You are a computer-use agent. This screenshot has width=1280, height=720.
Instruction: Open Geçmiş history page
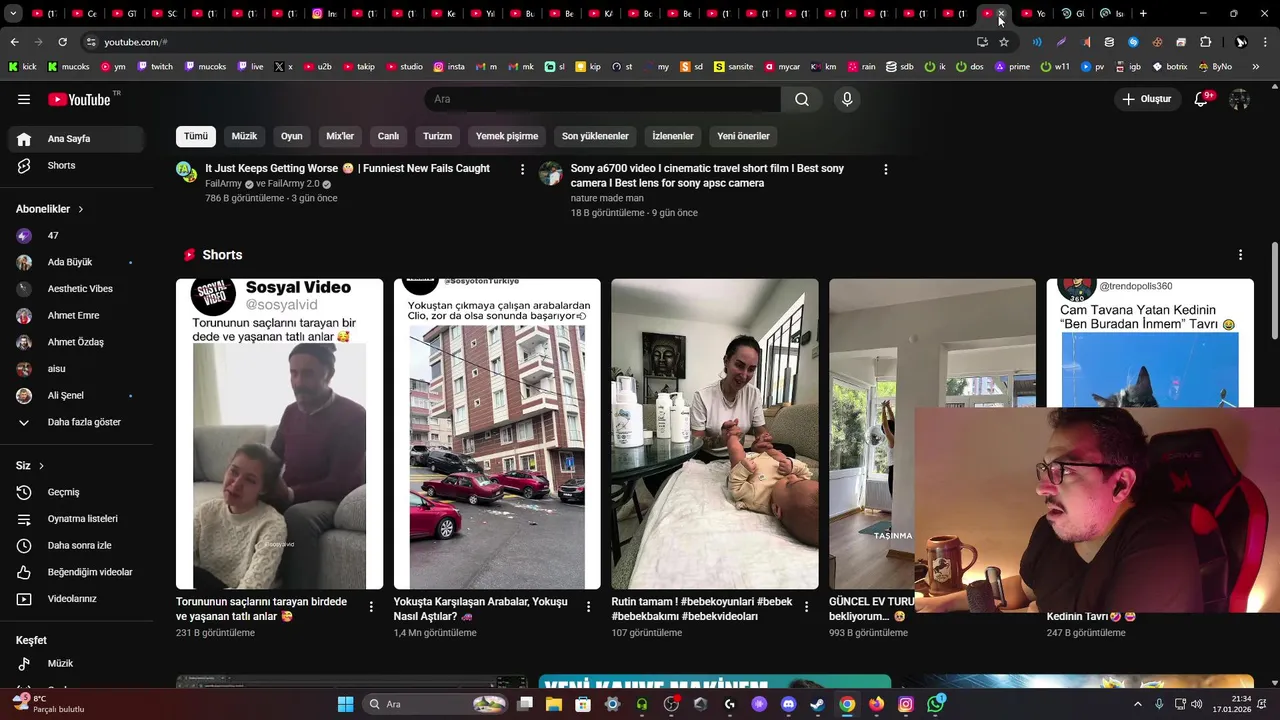[76, 492]
